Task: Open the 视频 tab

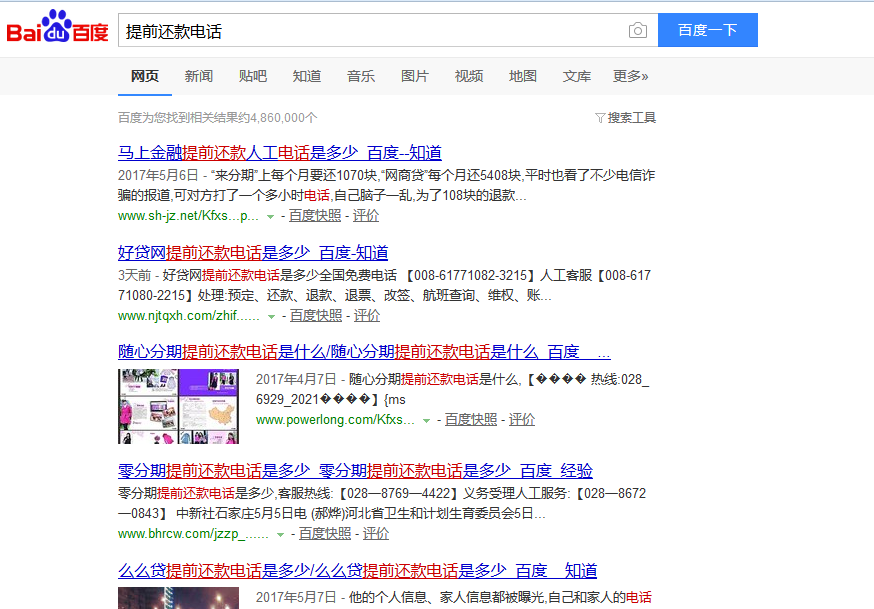Action: click(x=469, y=76)
